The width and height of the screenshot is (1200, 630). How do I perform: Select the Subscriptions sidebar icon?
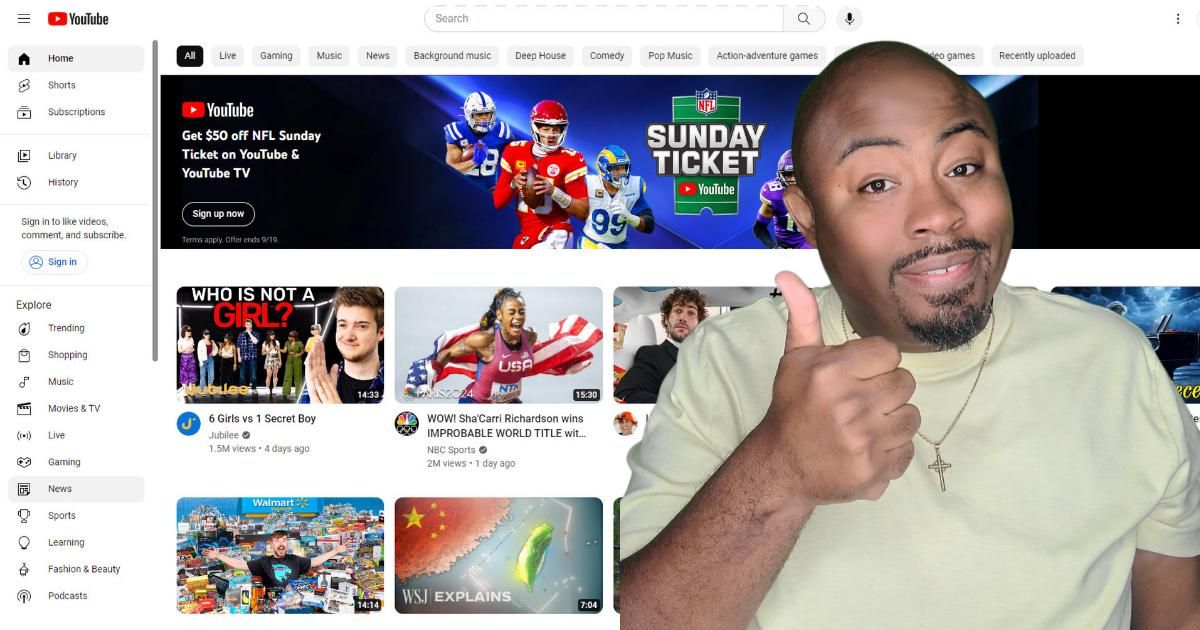click(76, 111)
